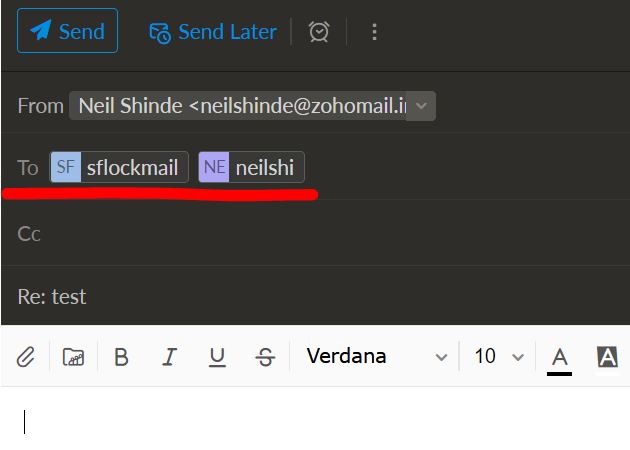Toggle bold formatting

pos(121,357)
